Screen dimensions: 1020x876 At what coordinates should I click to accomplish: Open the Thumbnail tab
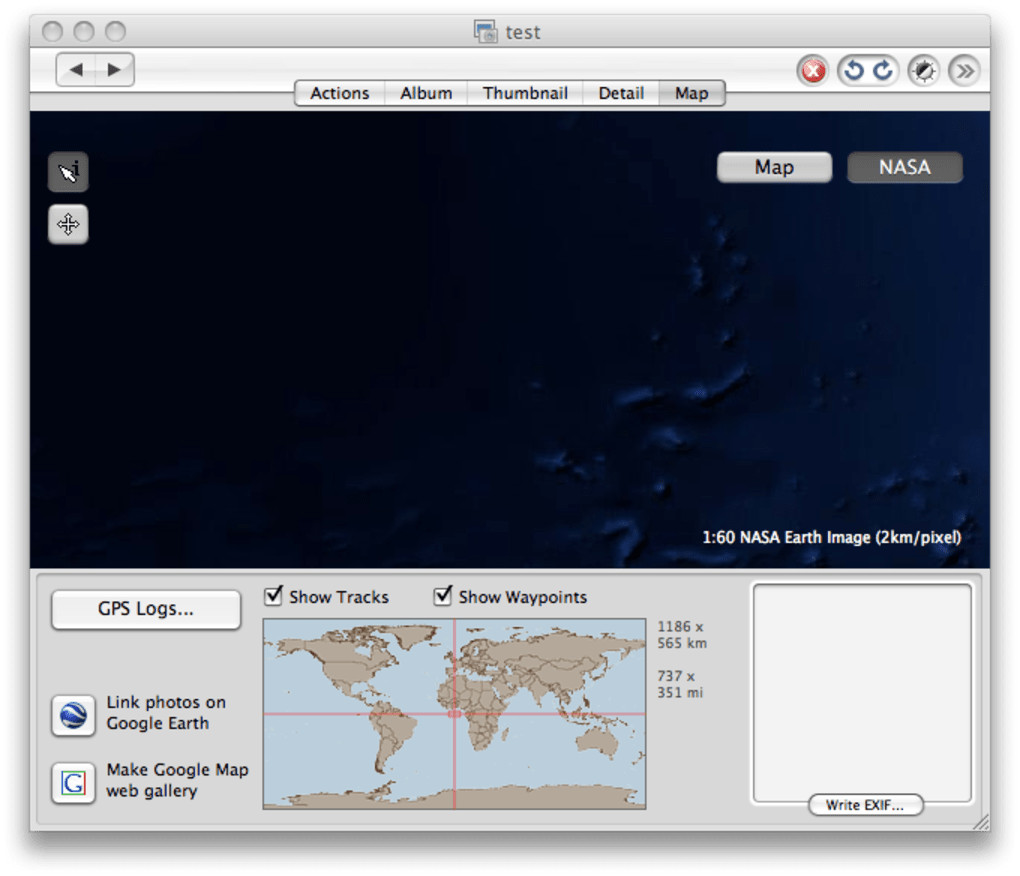[525, 93]
